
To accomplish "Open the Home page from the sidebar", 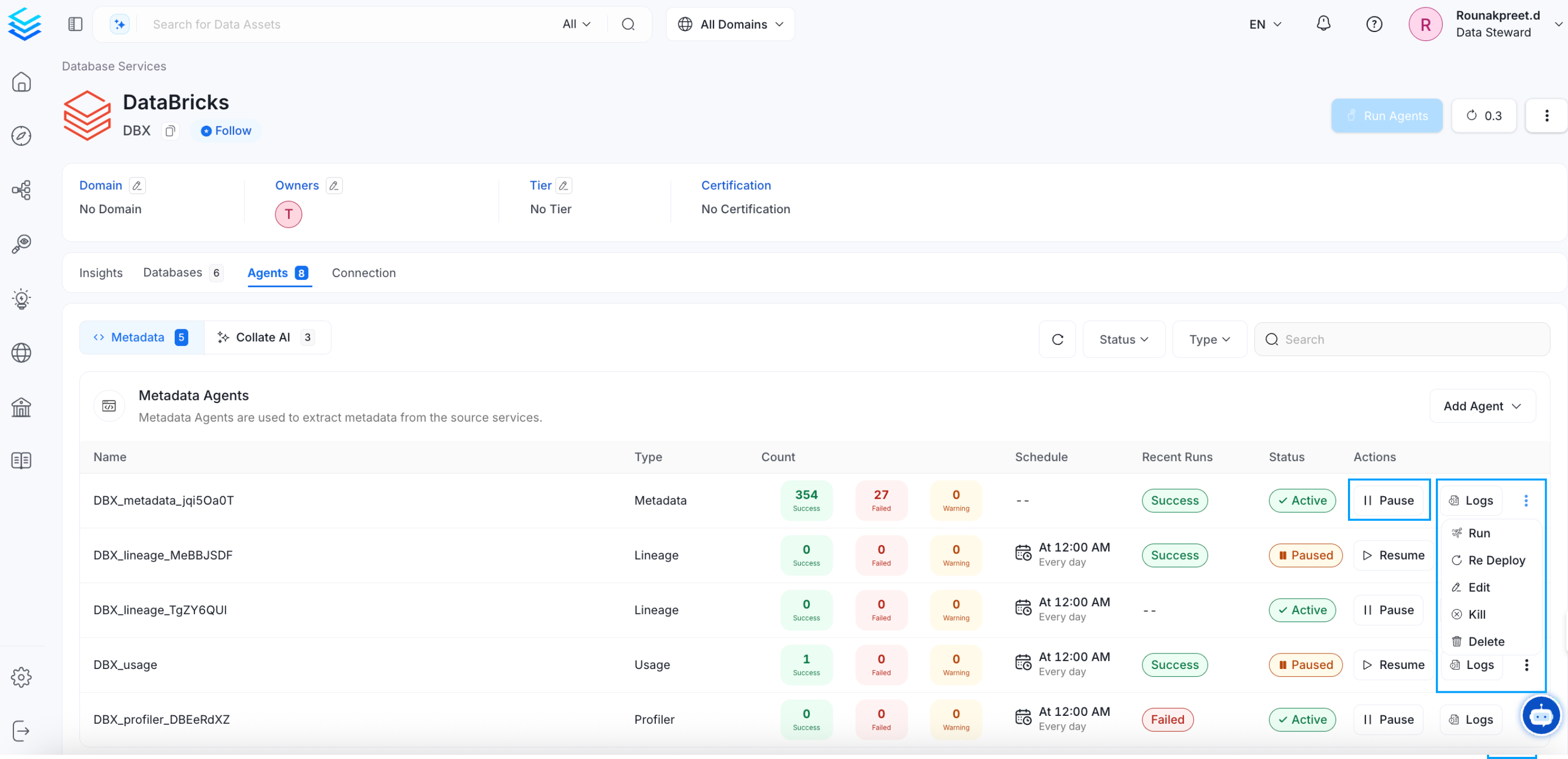I will (x=21, y=82).
